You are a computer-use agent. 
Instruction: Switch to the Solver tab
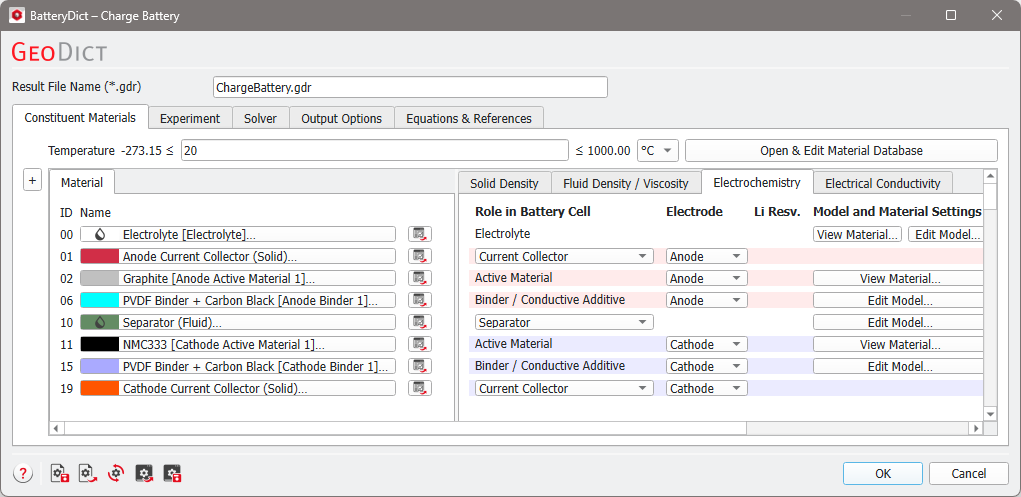pyautogui.click(x=260, y=119)
